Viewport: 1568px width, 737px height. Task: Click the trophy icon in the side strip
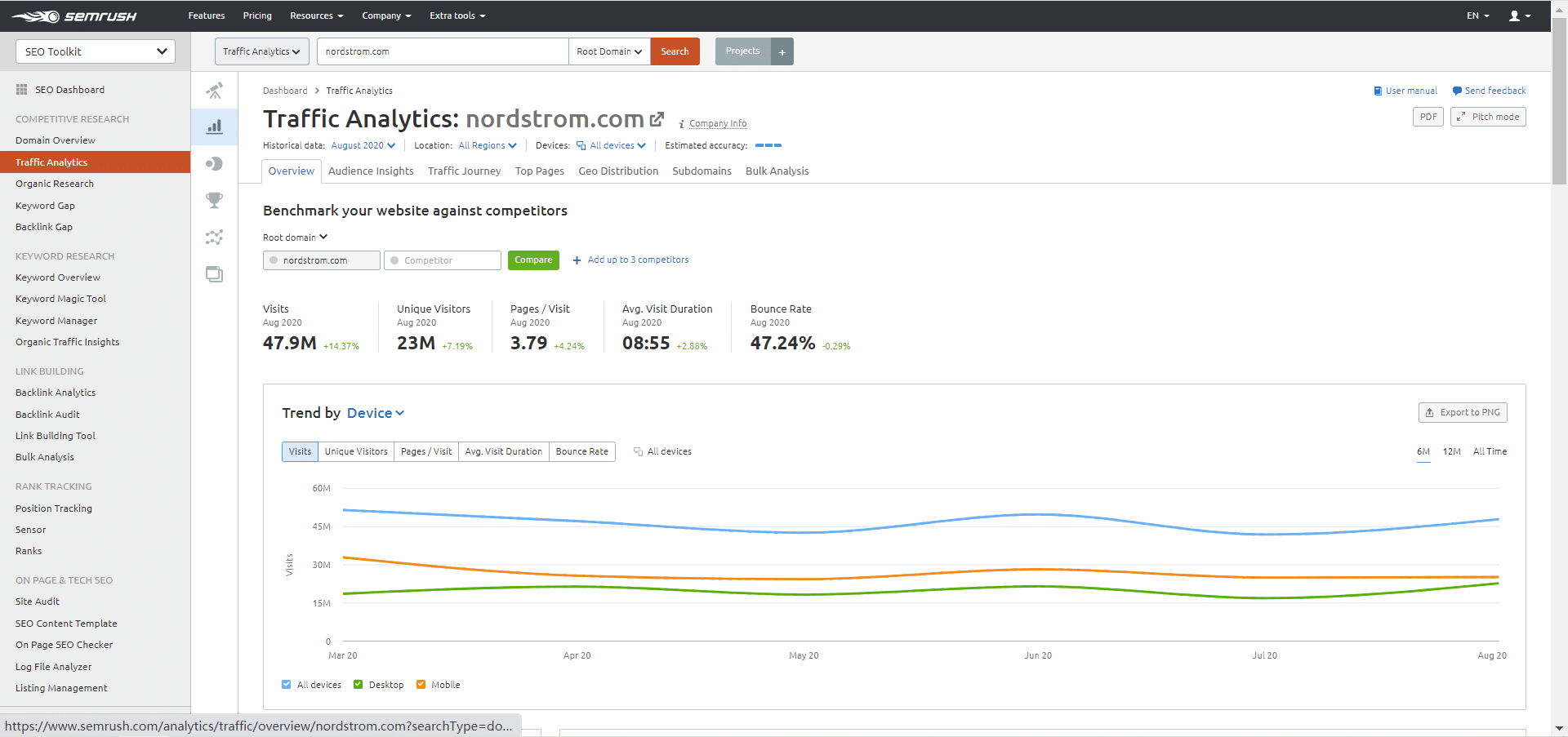click(214, 200)
